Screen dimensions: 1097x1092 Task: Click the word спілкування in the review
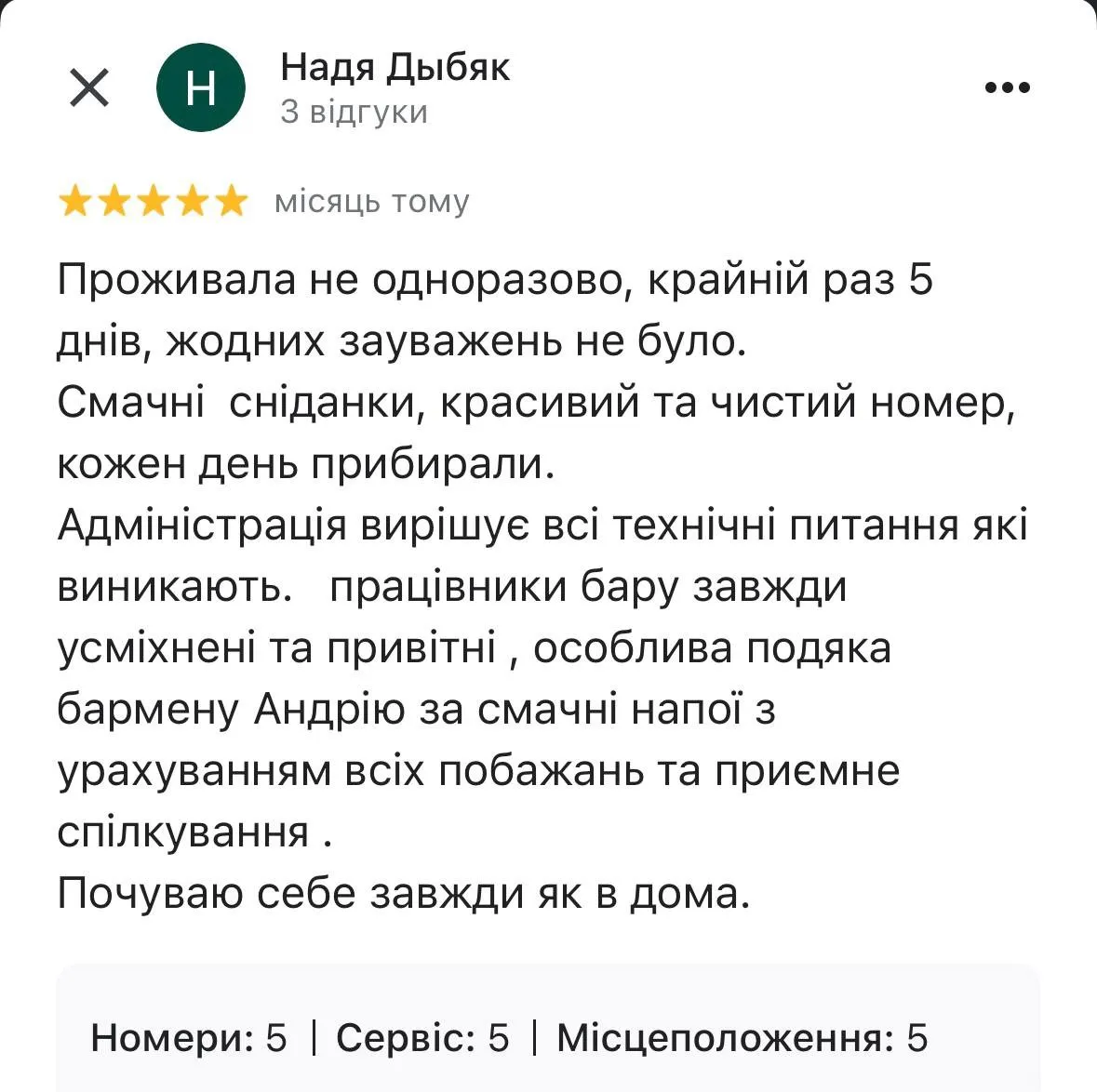(x=182, y=832)
